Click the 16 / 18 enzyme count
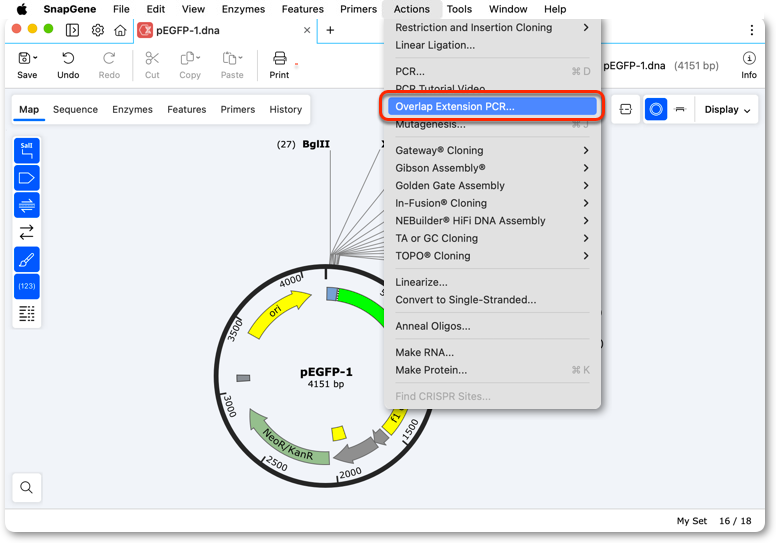 [x=735, y=521]
